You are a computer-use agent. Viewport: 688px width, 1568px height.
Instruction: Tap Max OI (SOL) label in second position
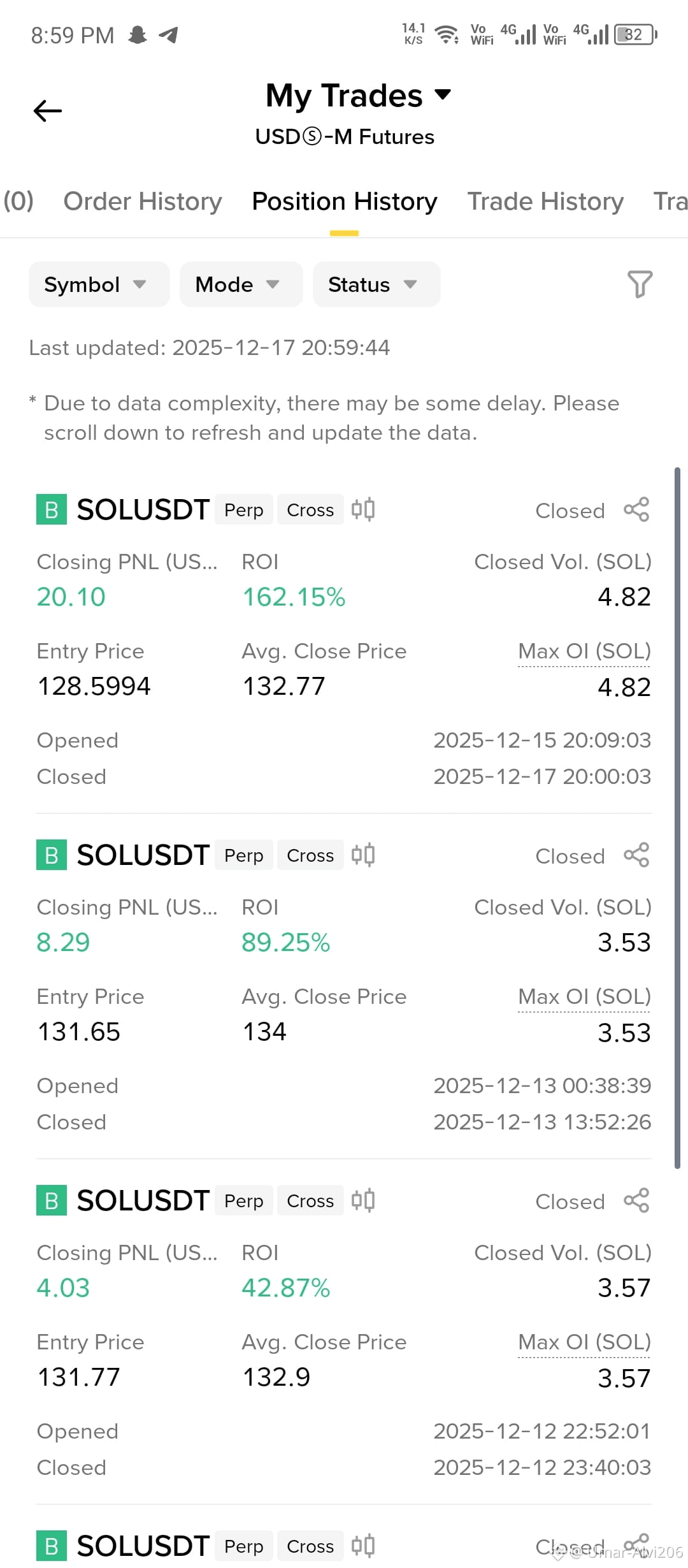click(584, 997)
